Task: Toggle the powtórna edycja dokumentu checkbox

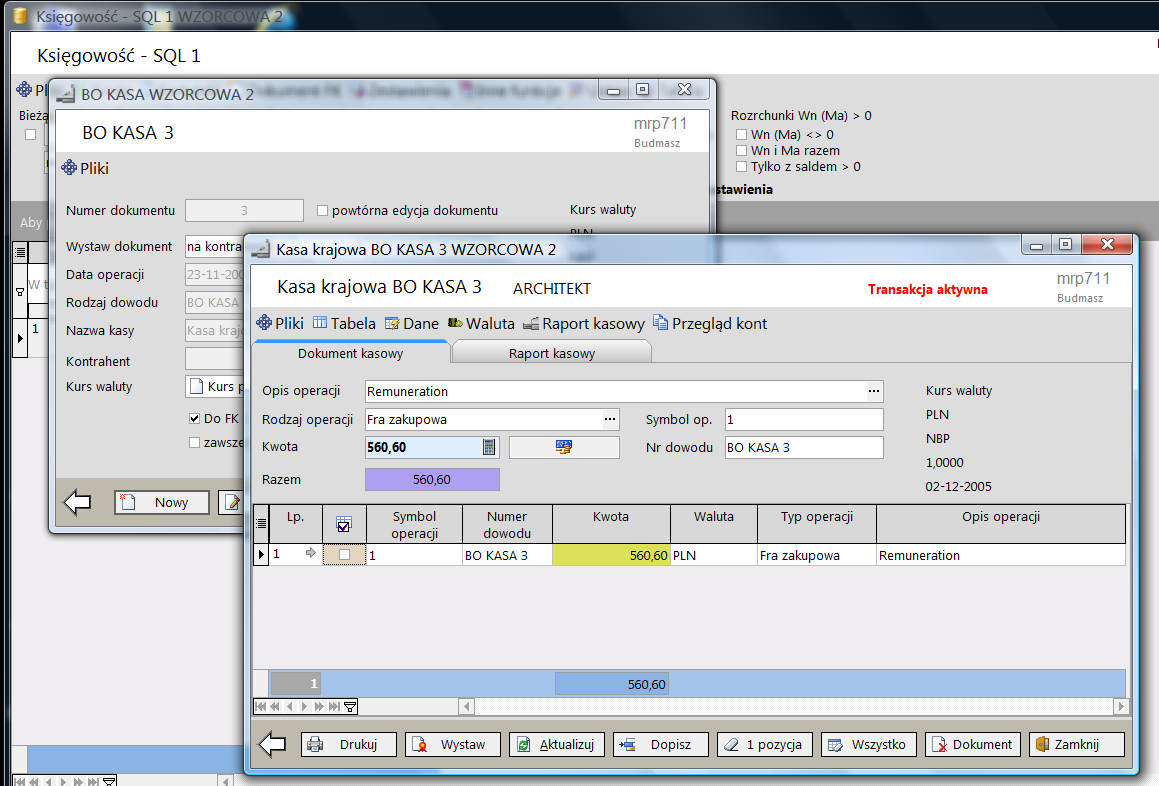Action: (322, 211)
